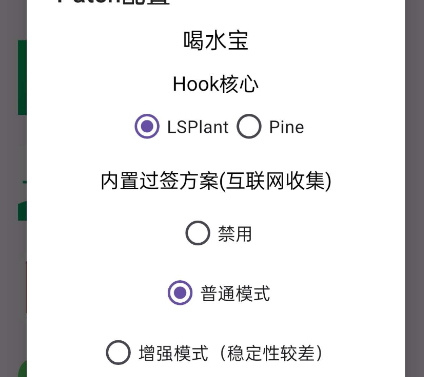
Task: Click the dark red line behind dialog's left edge
Action: click(26, 287)
